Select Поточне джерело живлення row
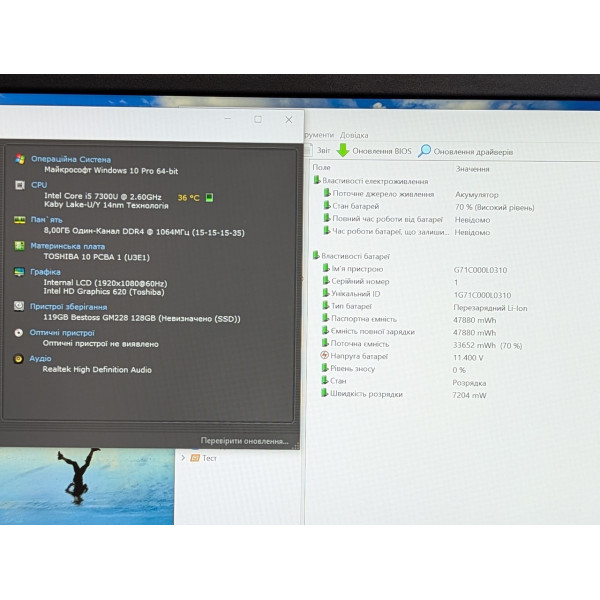The image size is (600, 600). coord(411,194)
